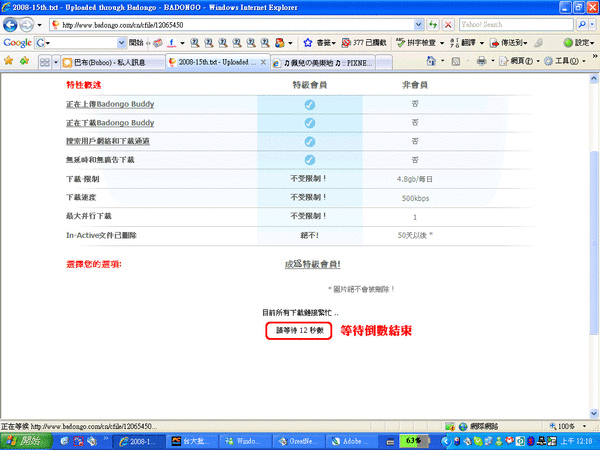The width and height of the screenshot is (600, 450).
Task: Click the Home icon in the command bar
Action: click(x=431, y=61)
